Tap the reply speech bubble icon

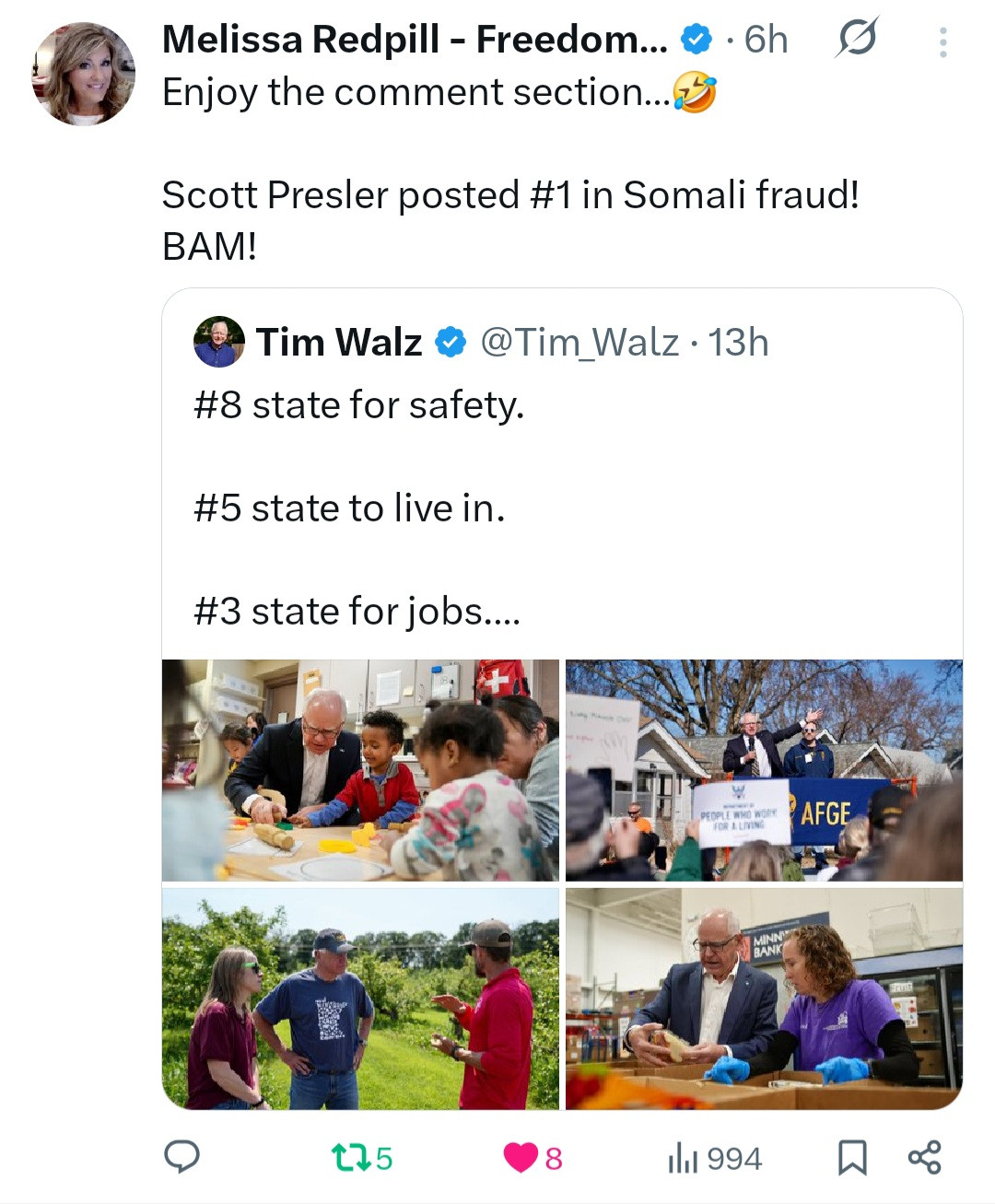point(181,1157)
